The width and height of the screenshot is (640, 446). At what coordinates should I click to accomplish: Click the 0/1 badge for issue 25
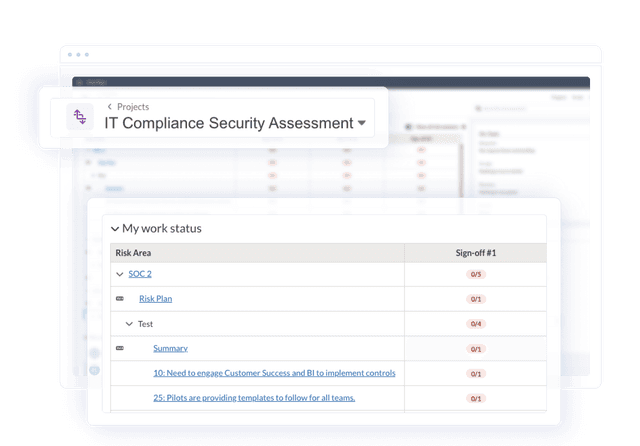[x=476, y=399]
